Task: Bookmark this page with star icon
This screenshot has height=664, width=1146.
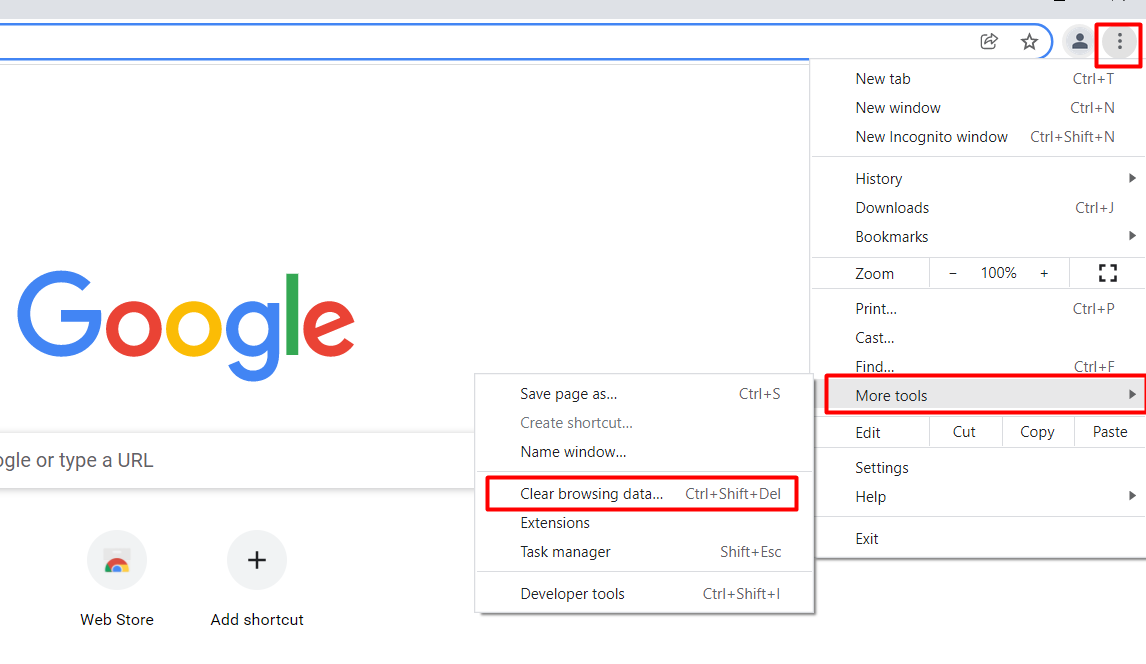Action: click(1029, 42)
